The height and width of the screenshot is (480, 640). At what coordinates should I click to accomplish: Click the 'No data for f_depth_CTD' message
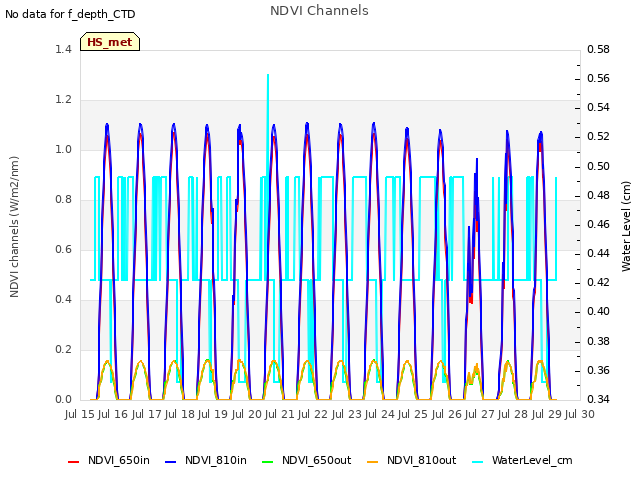coord(70,14)
